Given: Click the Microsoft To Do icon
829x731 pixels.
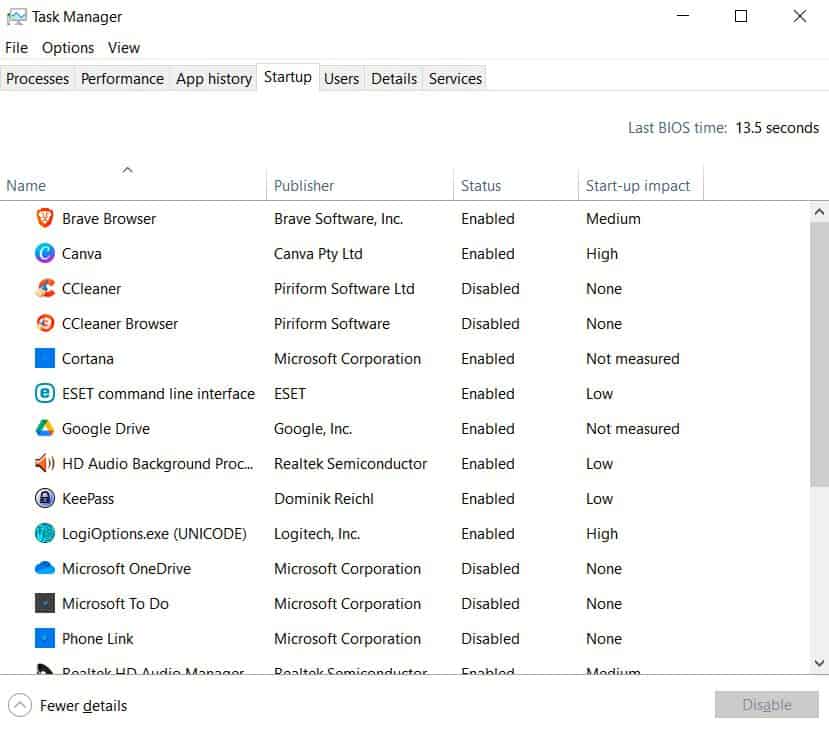Looking at the screenshot, I should (x=44, y=603).
